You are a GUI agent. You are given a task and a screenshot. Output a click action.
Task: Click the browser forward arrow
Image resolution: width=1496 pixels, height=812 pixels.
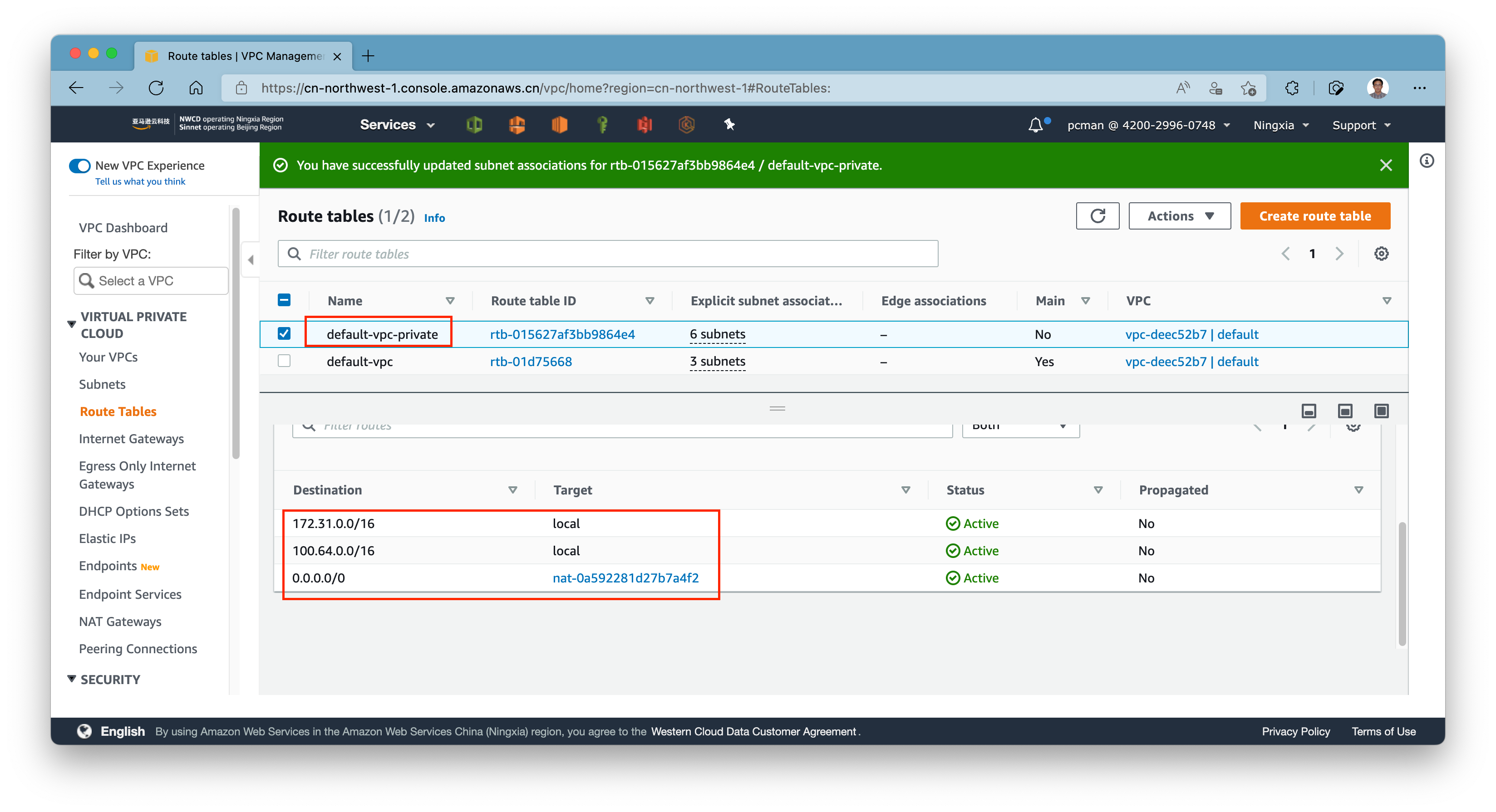click(x=116, y=88)
